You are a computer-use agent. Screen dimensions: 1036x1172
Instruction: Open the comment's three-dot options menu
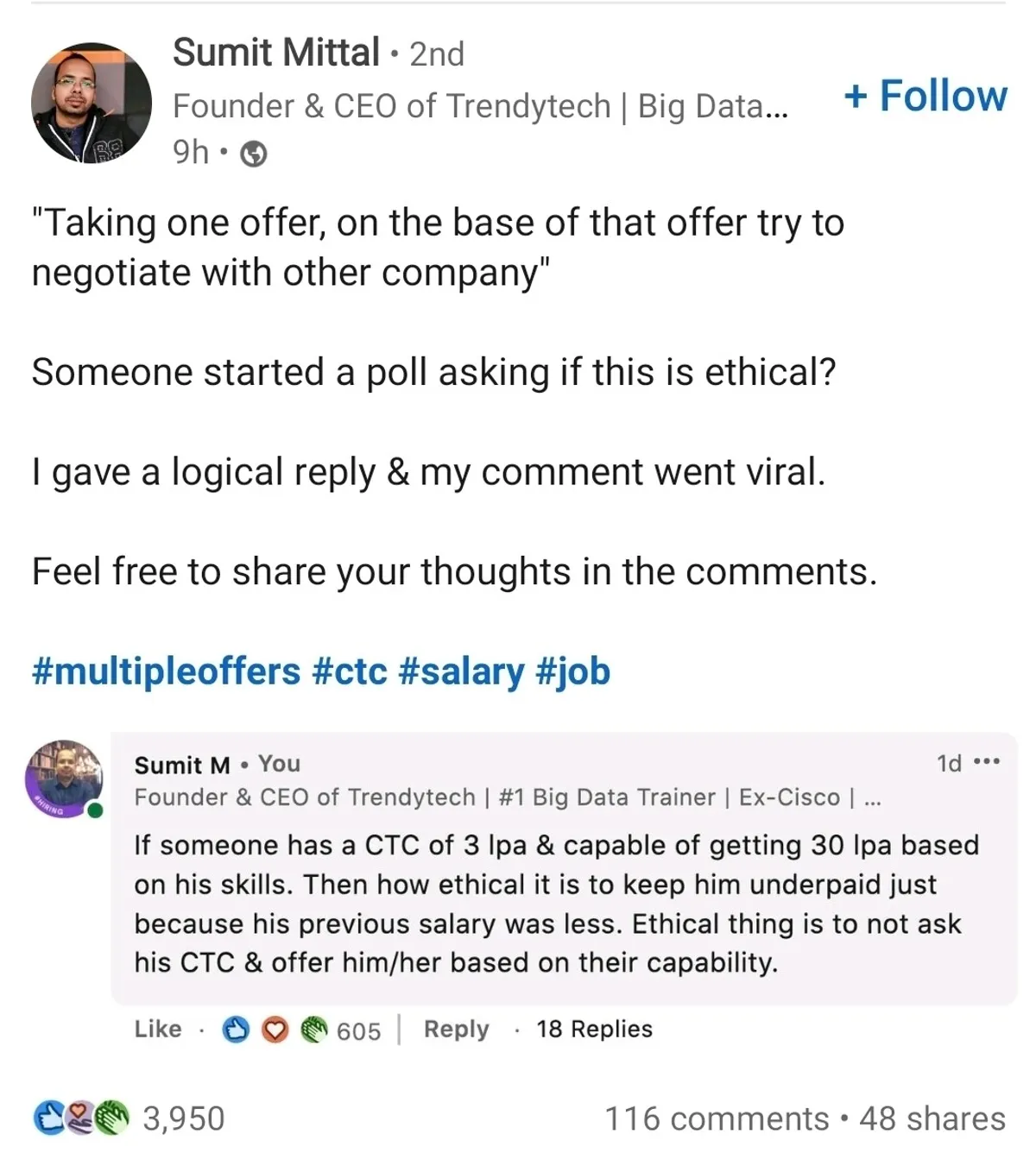[x=986, y=763]
